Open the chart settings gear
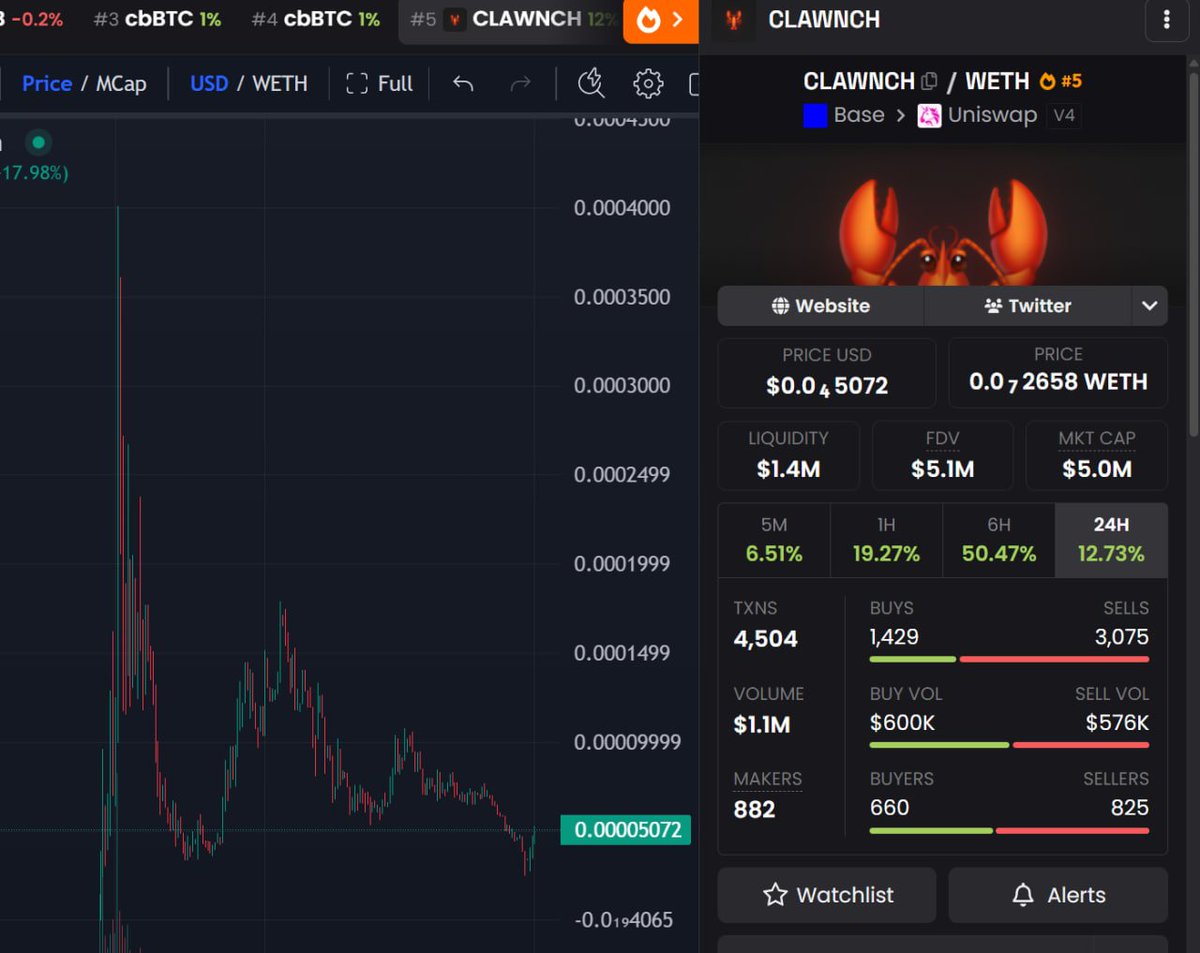The height and width of the screenshot is (953, 1200). pos(648,84)
